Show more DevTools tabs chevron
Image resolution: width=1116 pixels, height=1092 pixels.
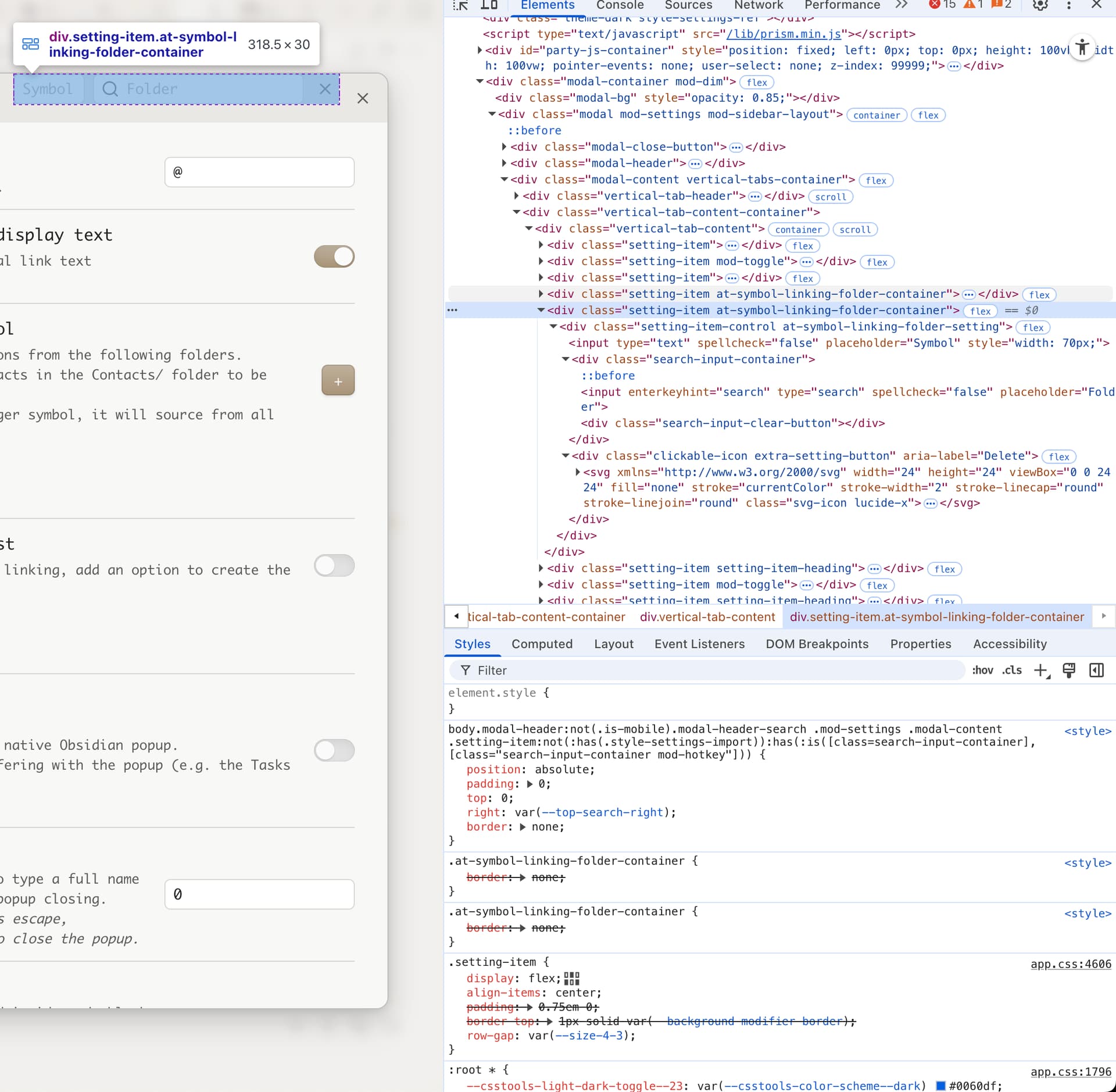901,5
